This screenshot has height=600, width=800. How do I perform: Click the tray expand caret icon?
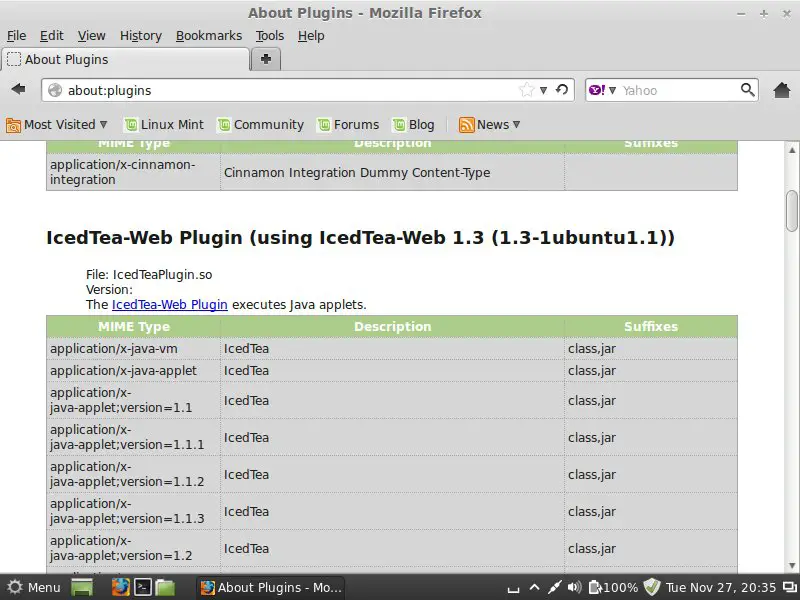(534, 587)
